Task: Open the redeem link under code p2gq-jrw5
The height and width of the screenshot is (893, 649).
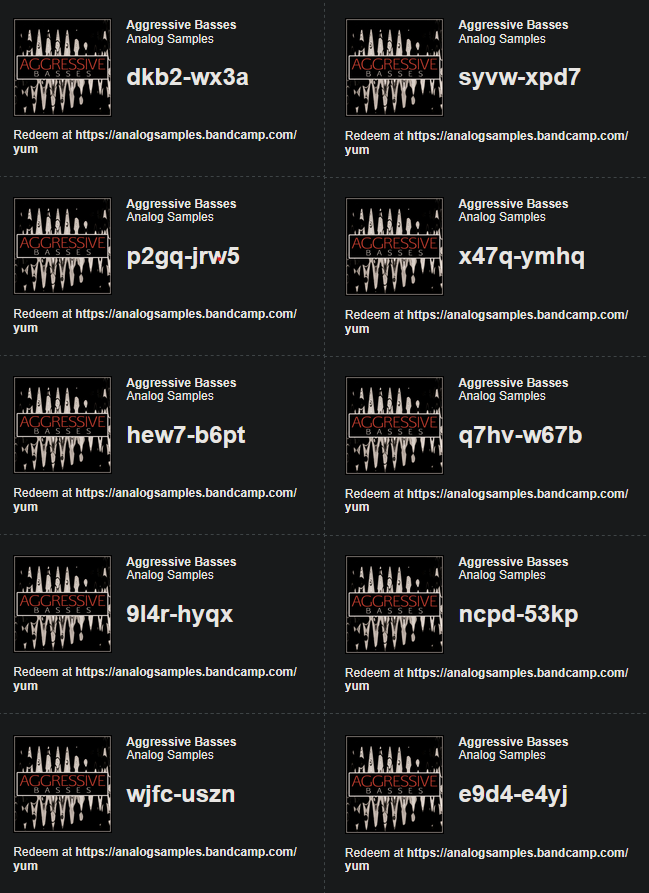Action: pos(185,314)
